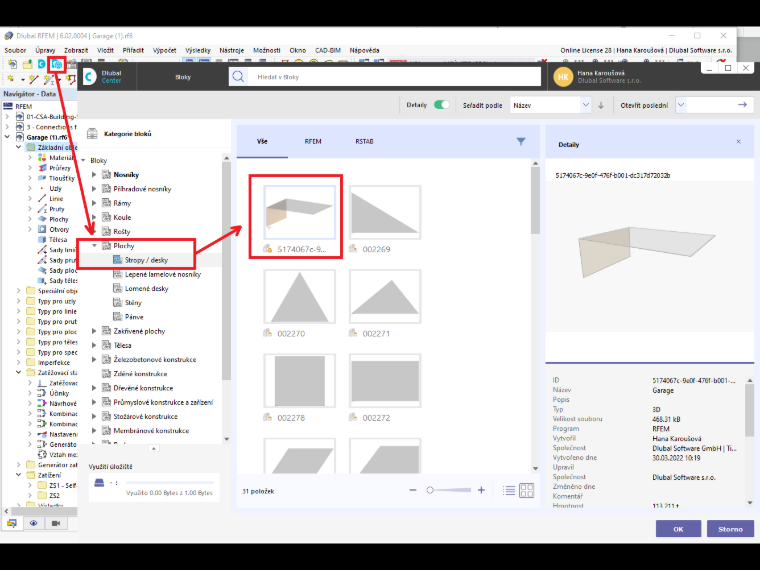
Task: Expand the Dřevěné konstrukce category
Action: tap(95, 388)
